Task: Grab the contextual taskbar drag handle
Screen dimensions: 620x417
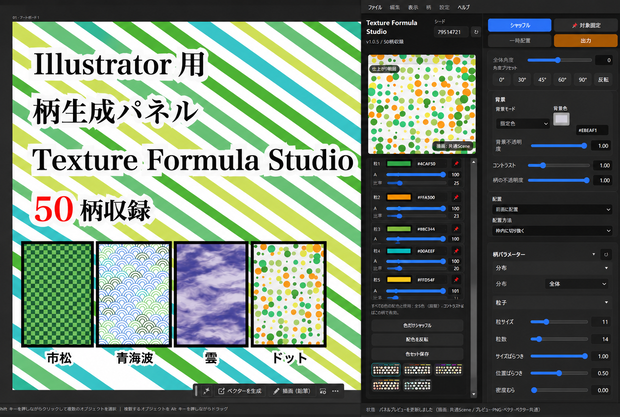Action: 196,391
